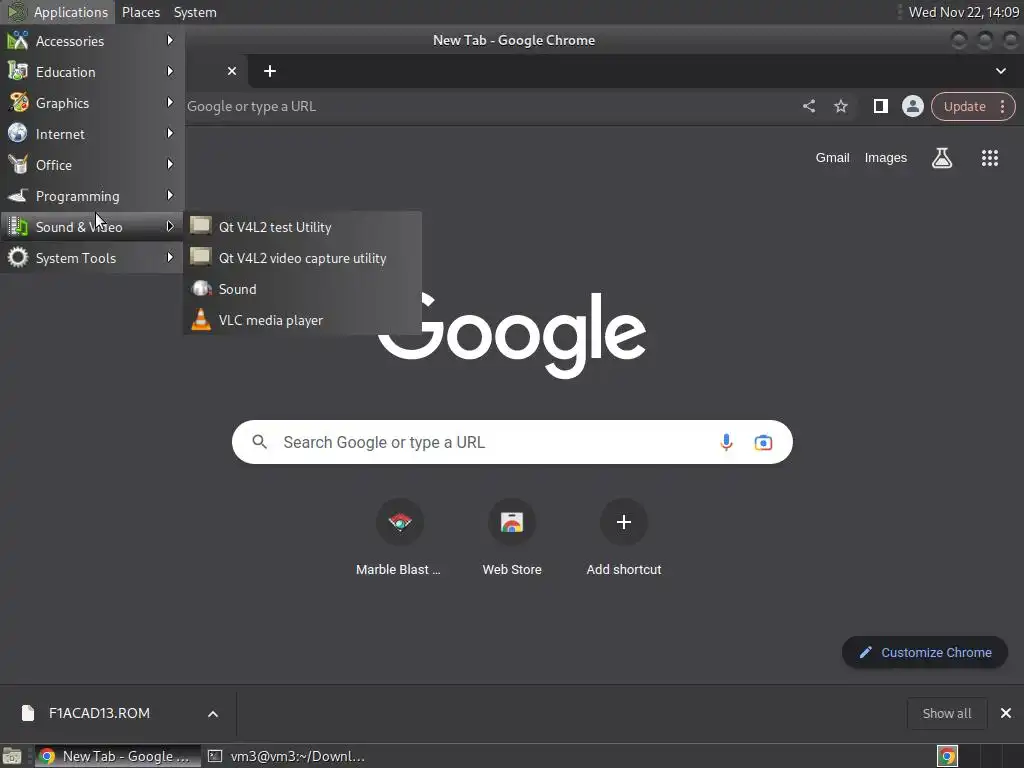
Task: Launch Qt V4L2 test Utility
Action: point(302,227)
